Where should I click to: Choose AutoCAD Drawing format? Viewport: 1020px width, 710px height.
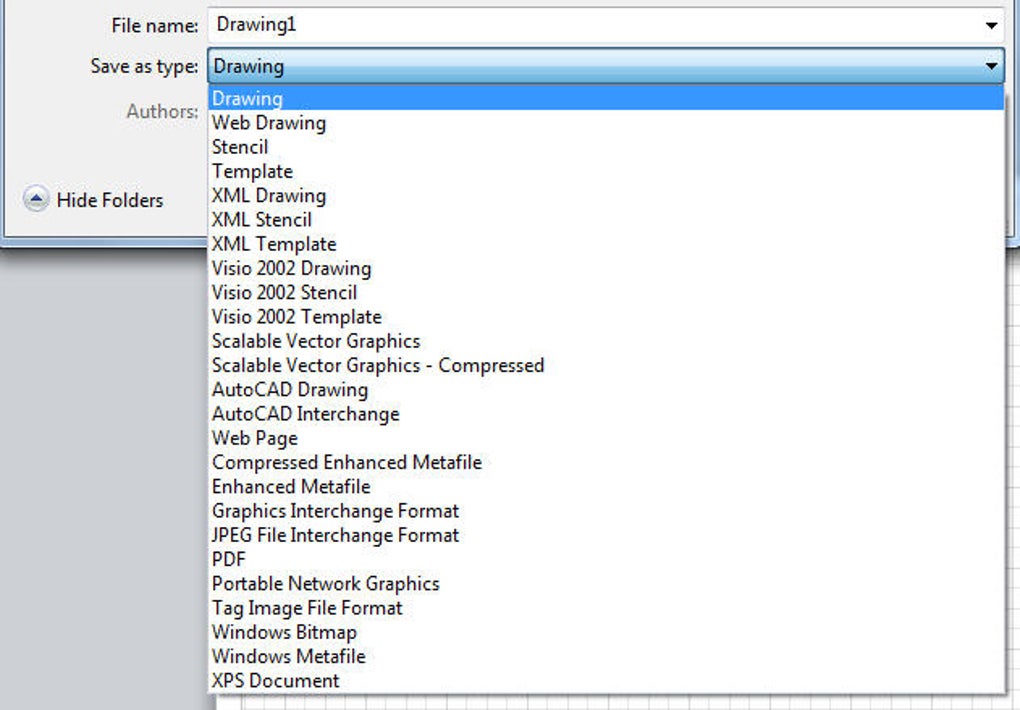point(606,389)
